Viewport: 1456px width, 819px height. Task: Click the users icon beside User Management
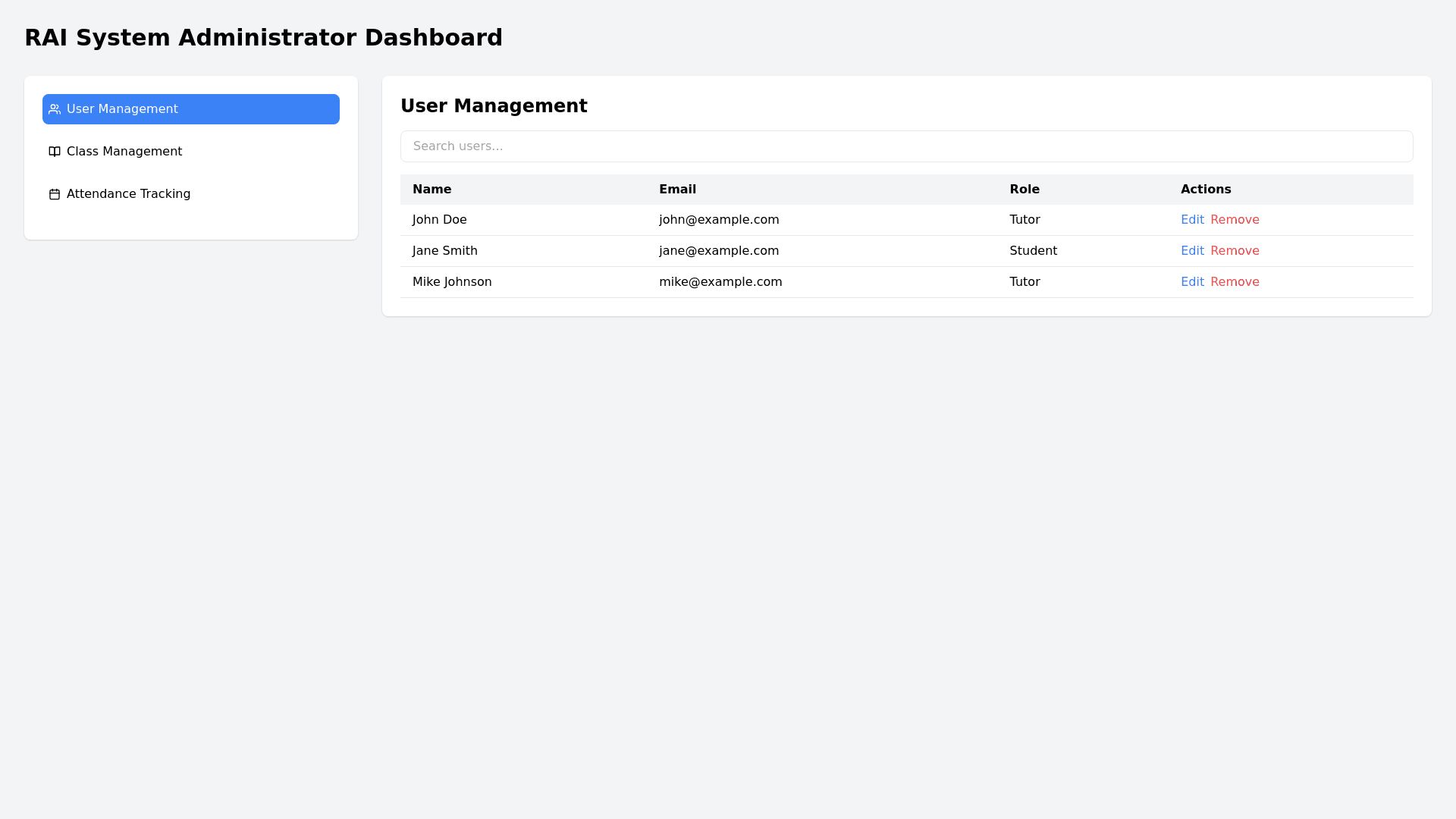pos(55,109)
